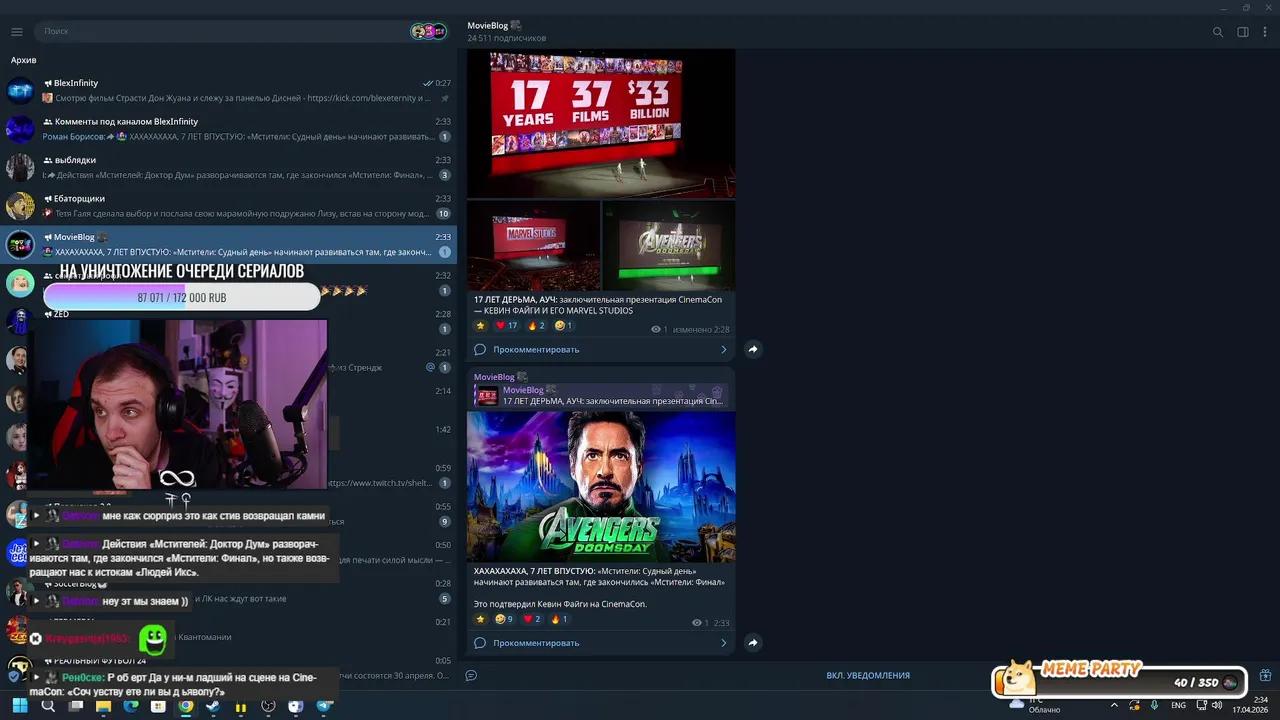Select the MovieBlog chat in list

[228, 244]
